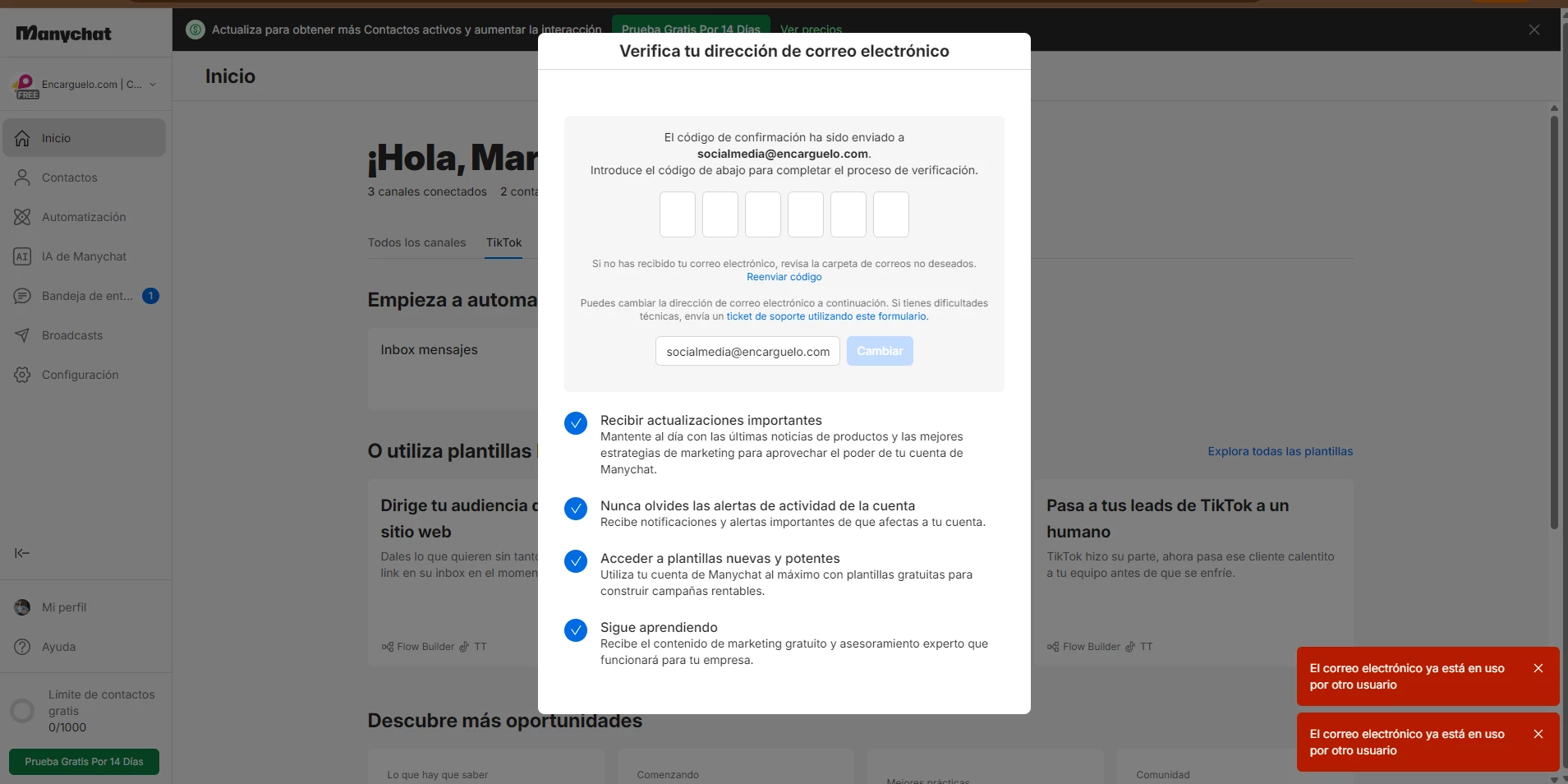Click the free contacts limit progress ring

click(x=22, y=711)
